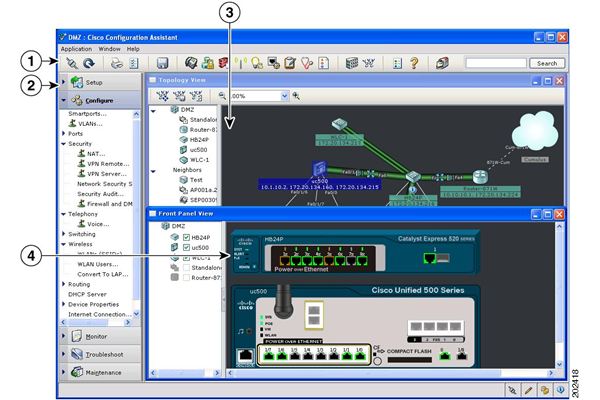The image size is (600, 400).
Task: Open the zoom percentage dropdown in Topology View
Action: coord(284,96)
